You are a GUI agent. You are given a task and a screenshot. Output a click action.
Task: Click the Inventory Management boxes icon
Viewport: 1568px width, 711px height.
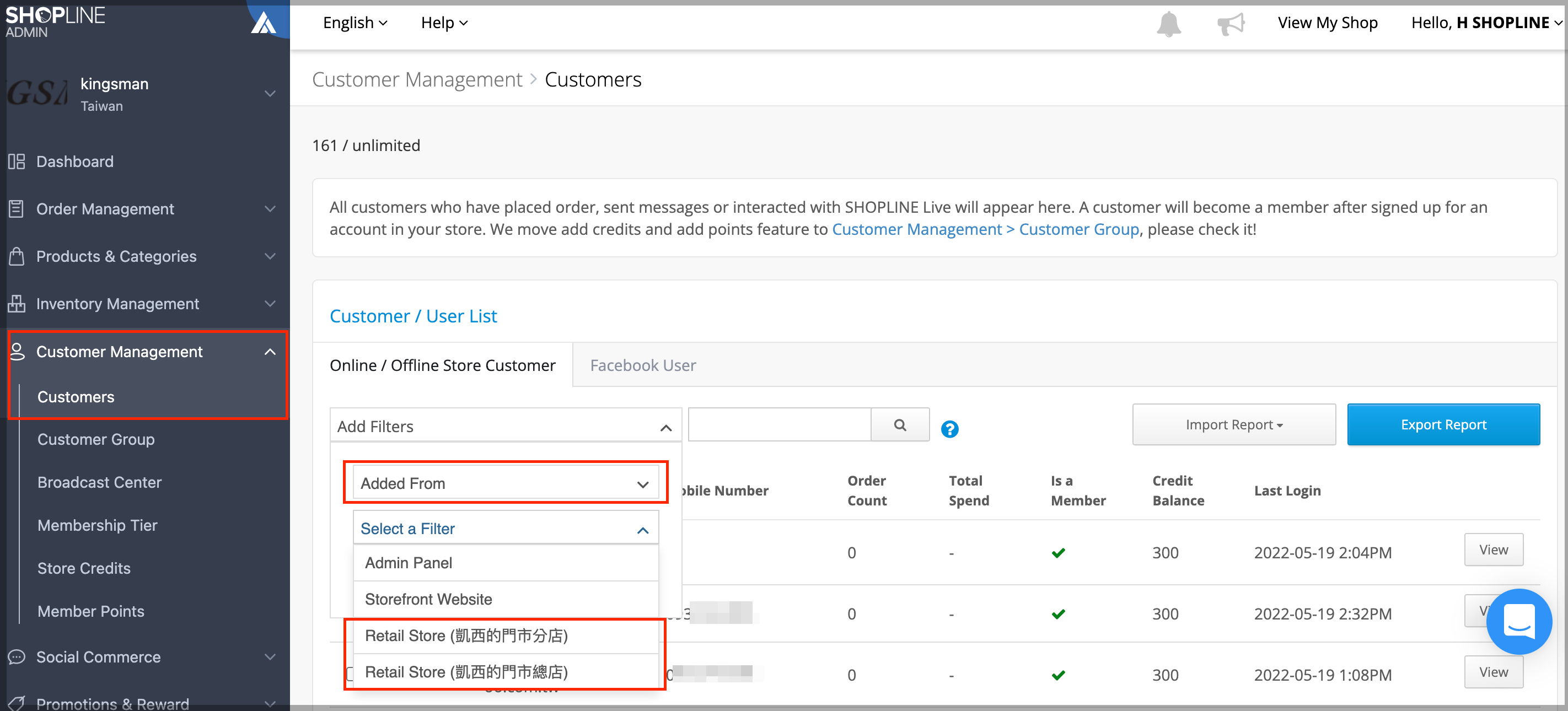(x=17, y=303)
